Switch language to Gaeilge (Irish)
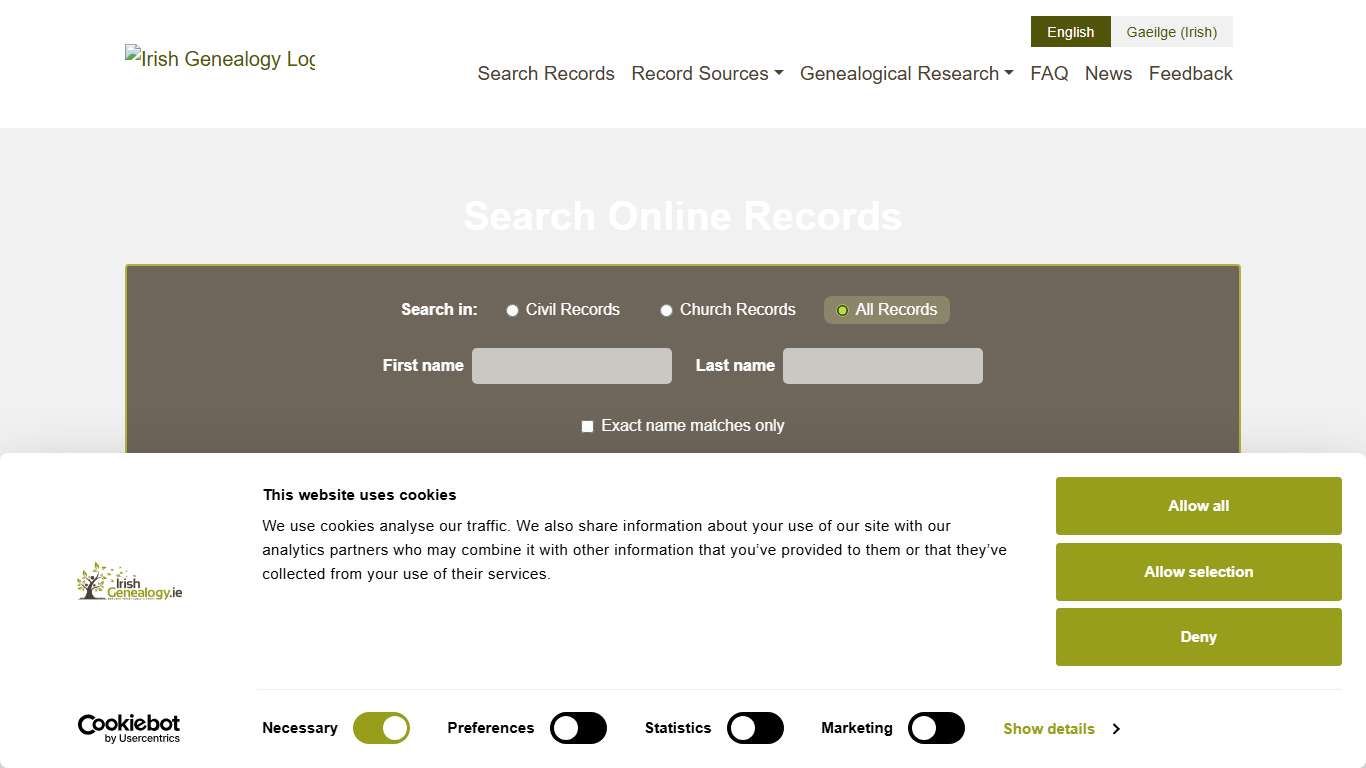Image resolution: width=1366 pixels, height=768 pixels. tap(1171, 31)
